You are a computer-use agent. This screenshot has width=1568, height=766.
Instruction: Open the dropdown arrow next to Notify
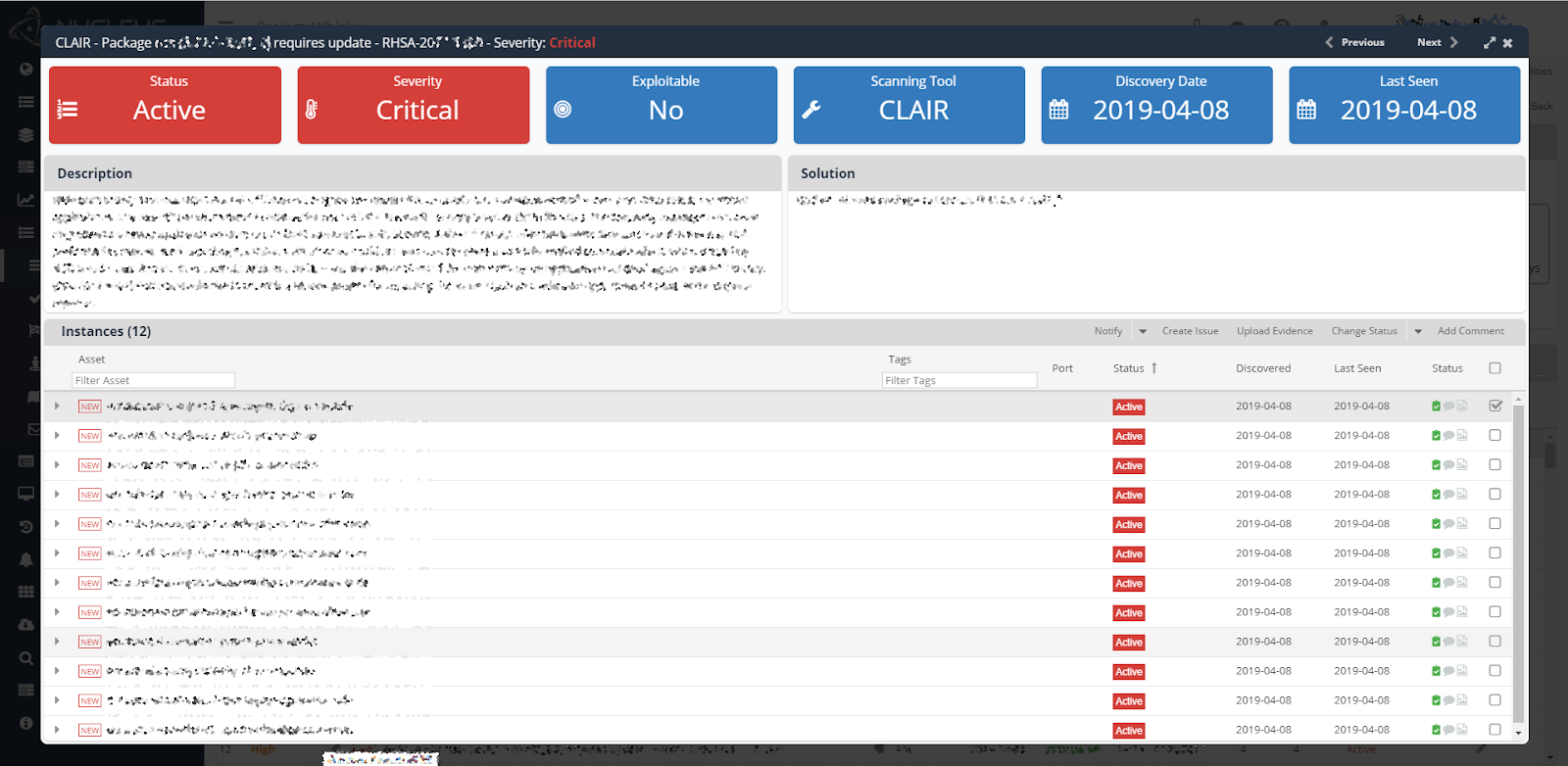(1143, 331)
